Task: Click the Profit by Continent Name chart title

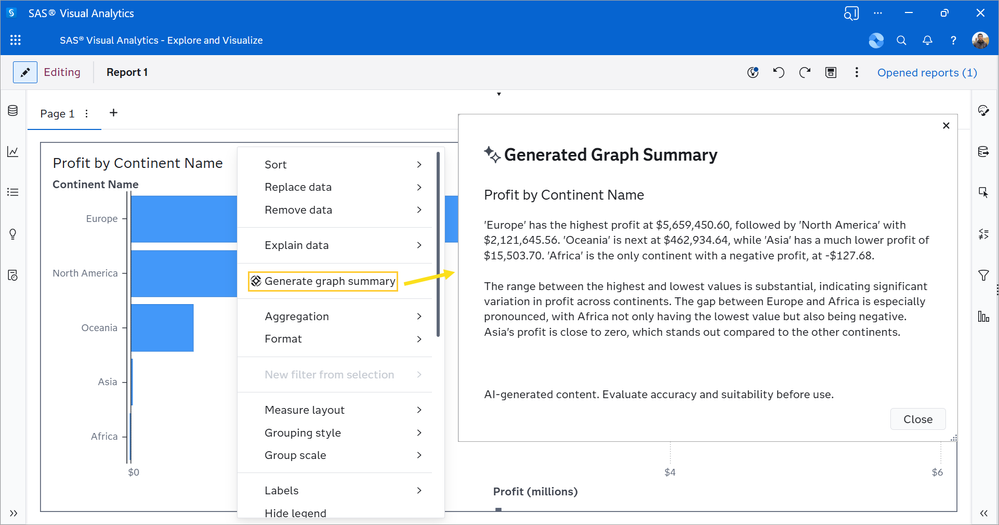Action: [x=138, y=163]
